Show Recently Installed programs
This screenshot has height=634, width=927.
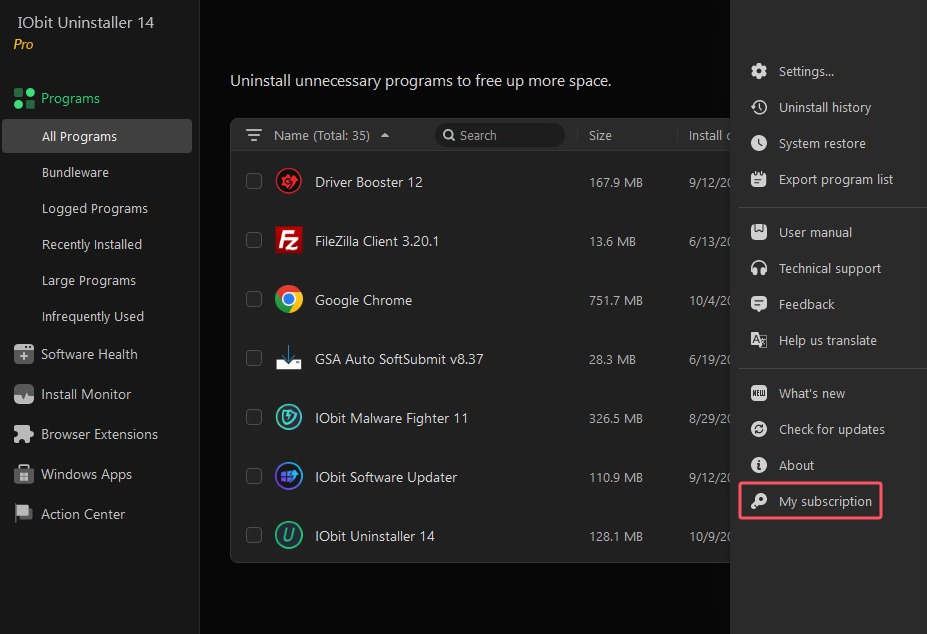point(92,245)
